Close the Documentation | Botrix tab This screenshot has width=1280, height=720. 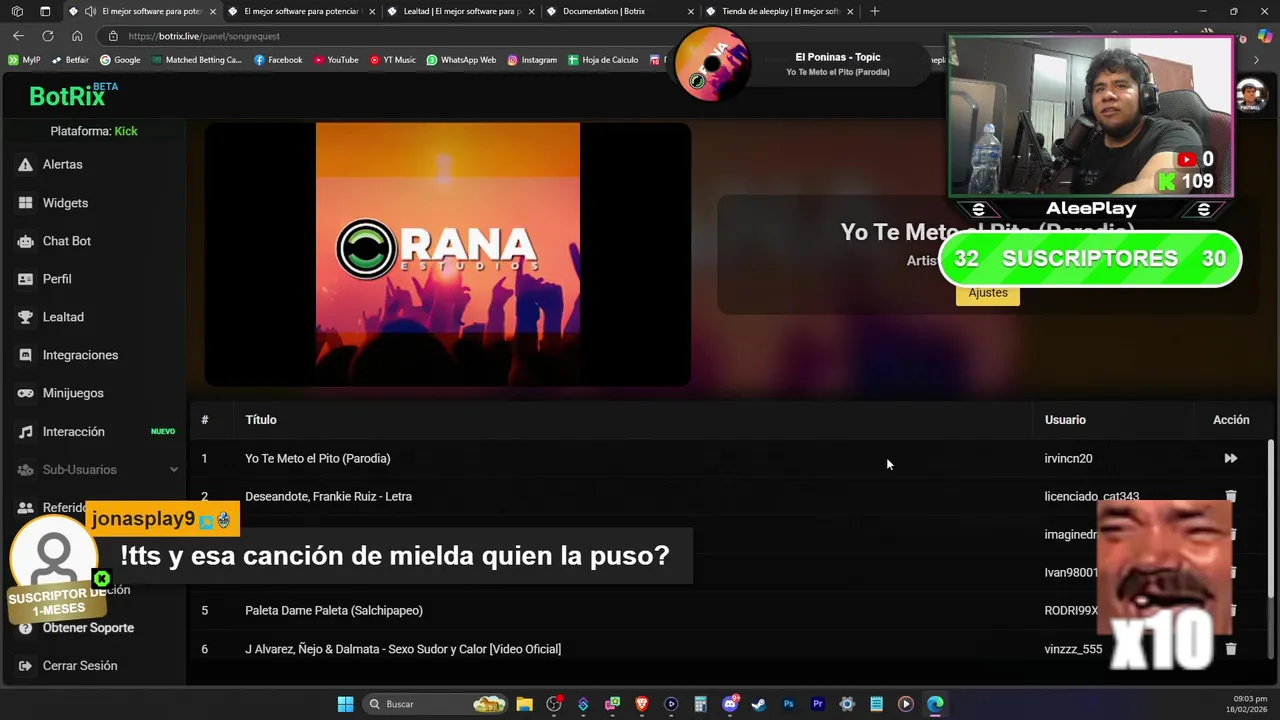click(x=691, y=11)
